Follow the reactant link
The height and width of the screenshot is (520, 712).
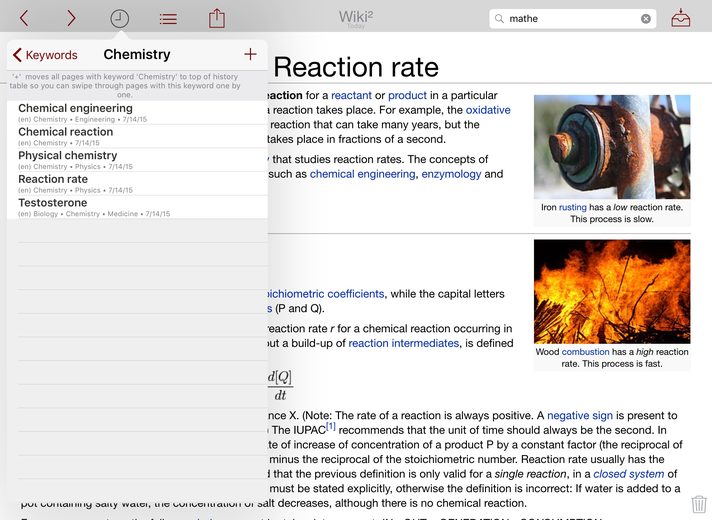(351, 95)
